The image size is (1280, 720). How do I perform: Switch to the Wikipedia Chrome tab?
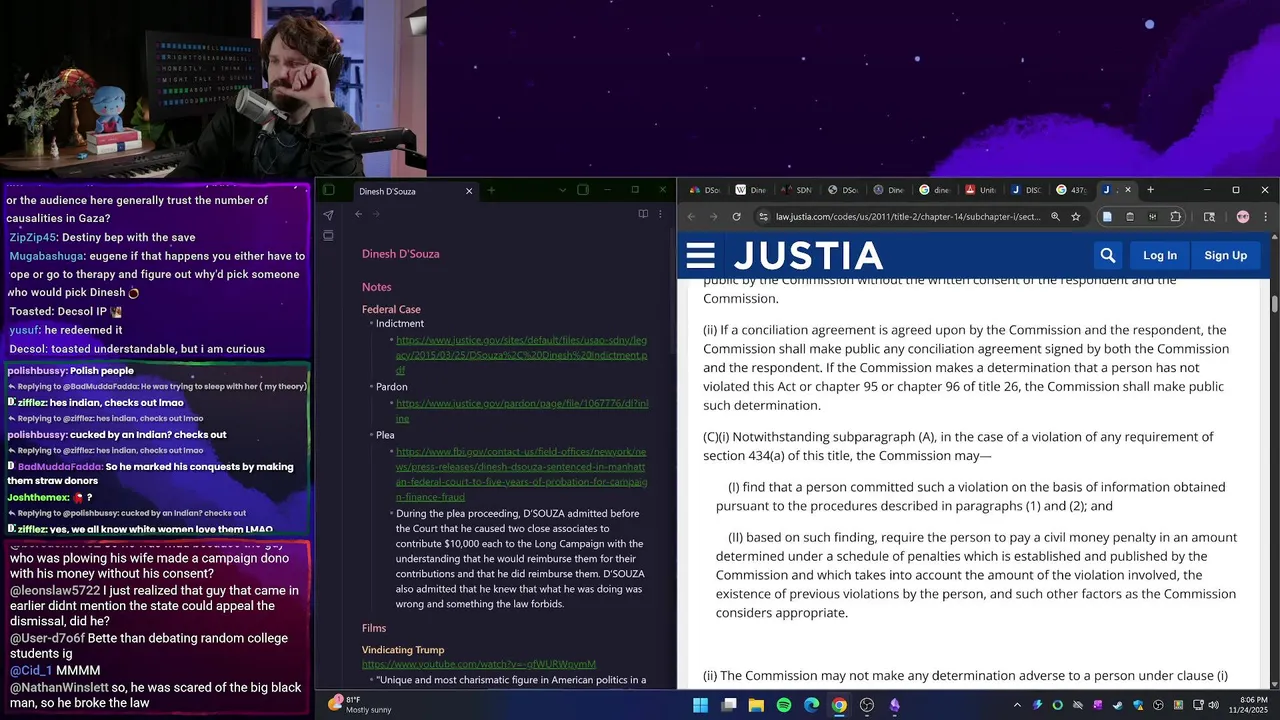(x=751, y=190)
